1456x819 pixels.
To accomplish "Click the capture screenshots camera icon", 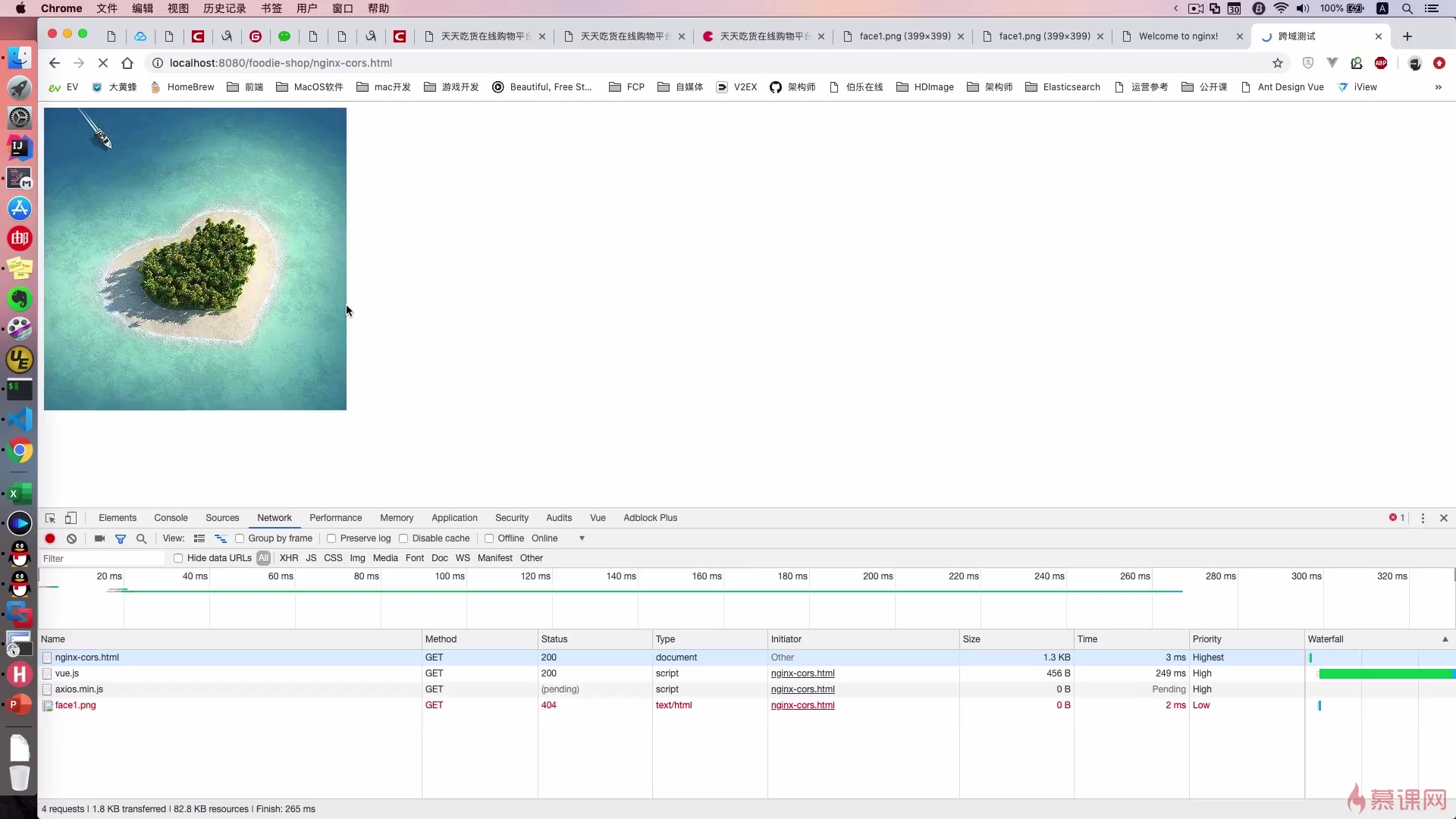I will pos(99,538).
